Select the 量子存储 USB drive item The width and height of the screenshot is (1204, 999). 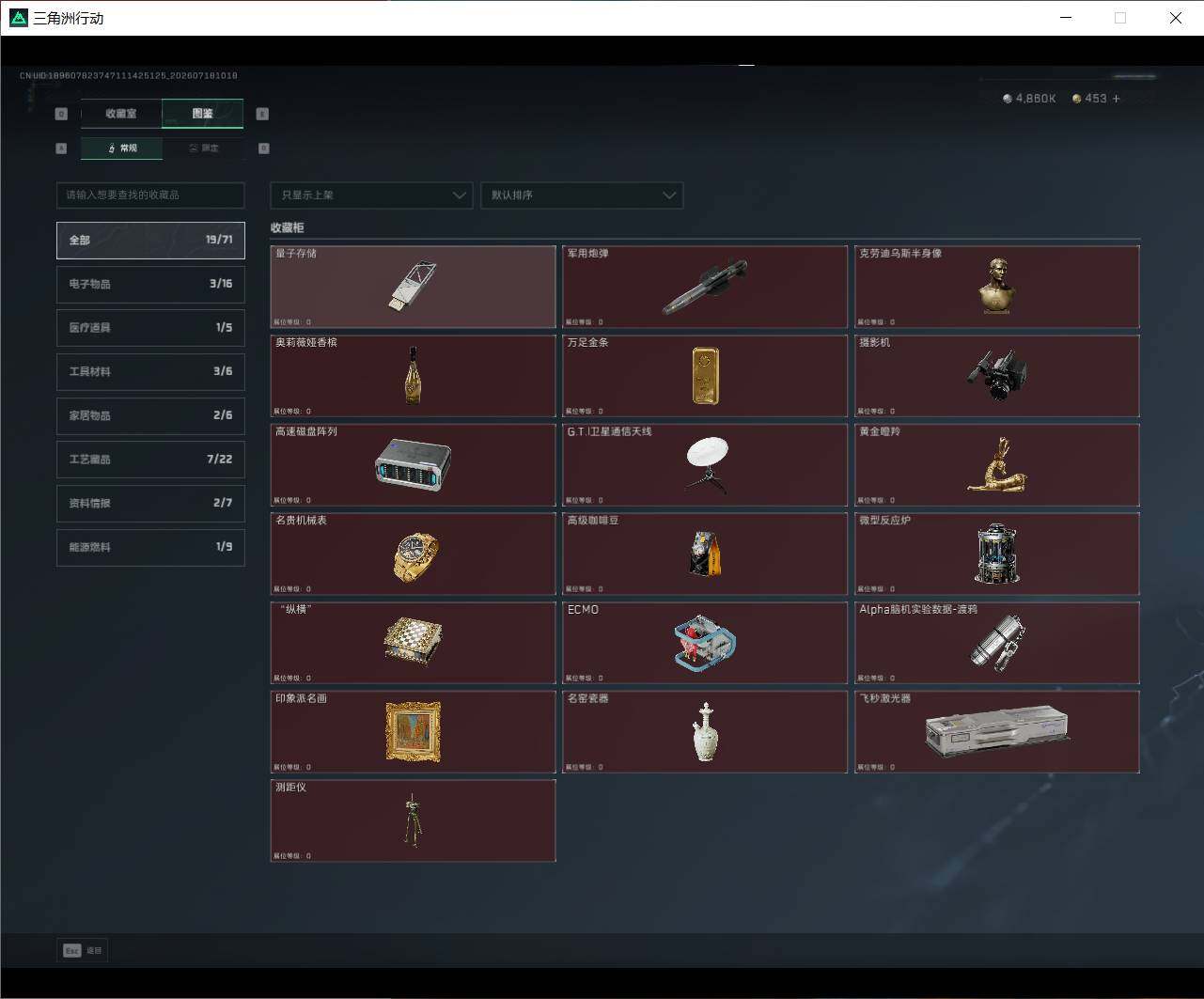(x=413, y=287)
